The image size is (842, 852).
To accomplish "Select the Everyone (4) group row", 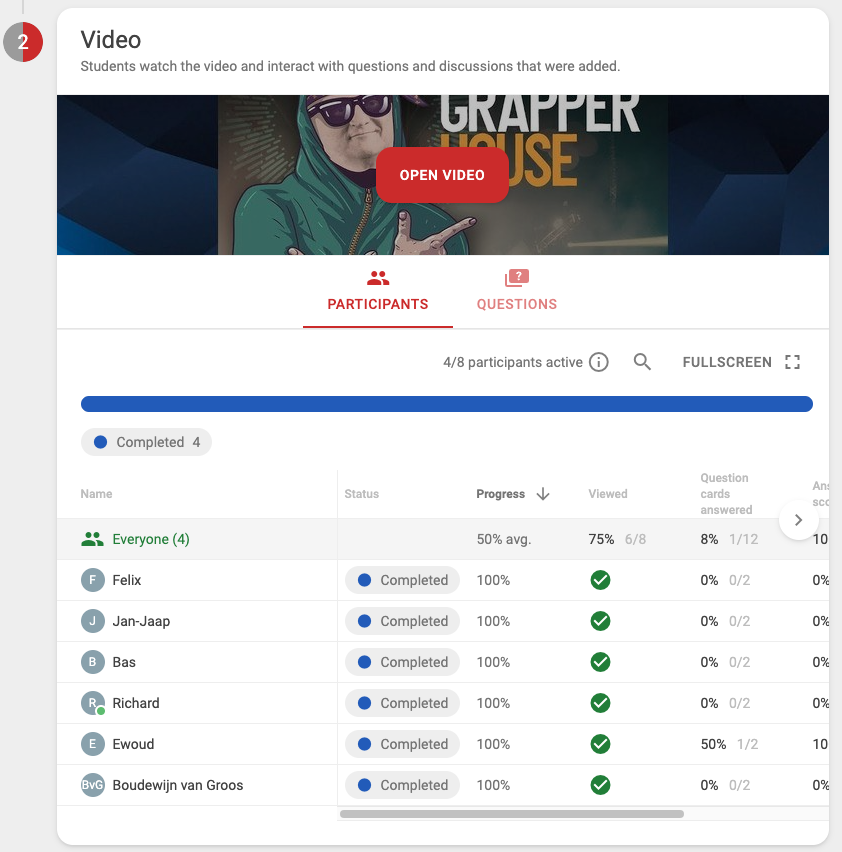I will [443, 539].
